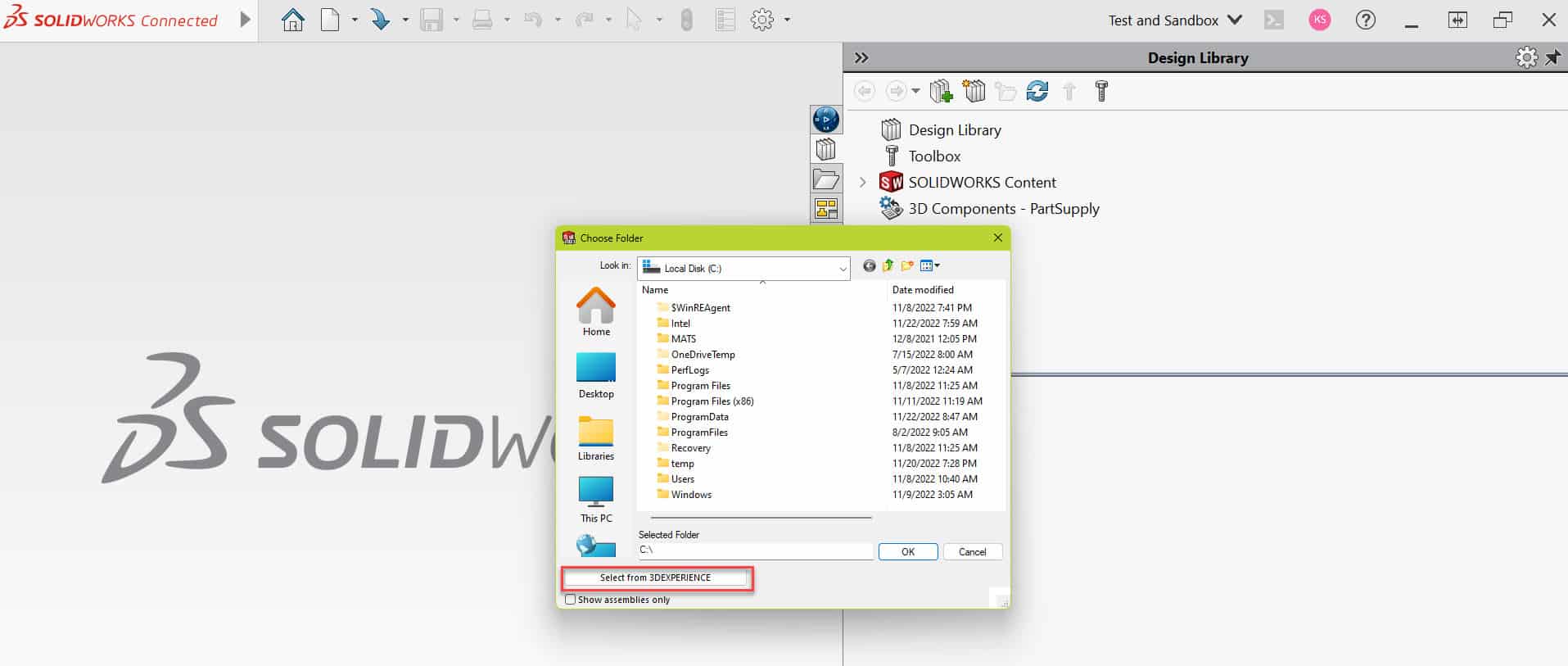Screen dimensions: 1568x666
Task: Click Up One Level arrow in Design Library
Action: 1069,91
